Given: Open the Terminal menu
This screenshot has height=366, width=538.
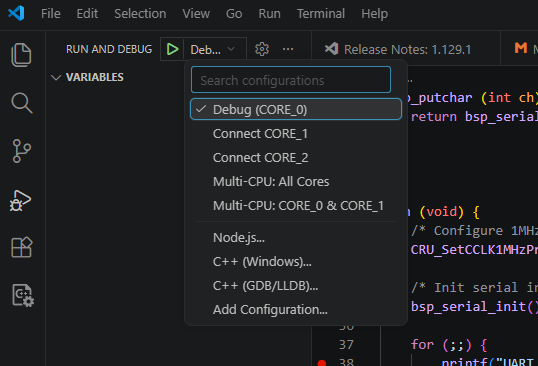Looking at the screenshot, I should [x=321, y=14].
